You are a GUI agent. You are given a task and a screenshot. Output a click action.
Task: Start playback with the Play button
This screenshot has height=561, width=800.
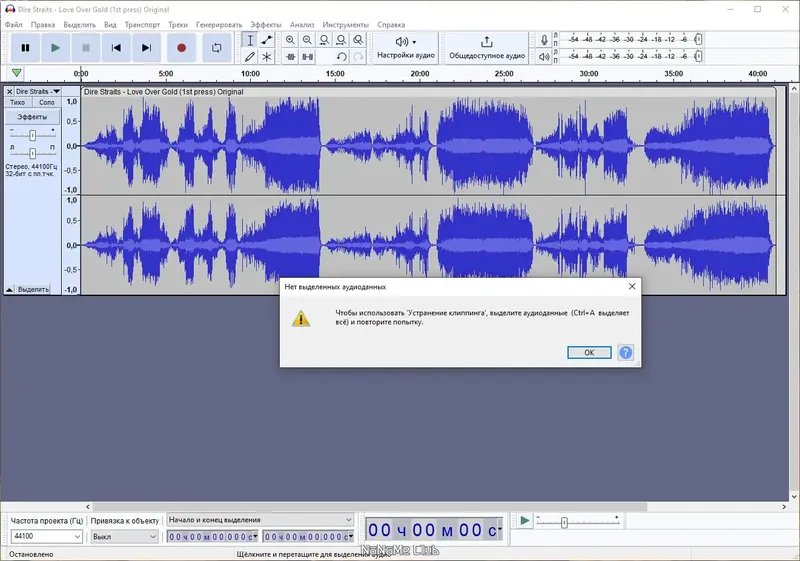tap(55, 47)
